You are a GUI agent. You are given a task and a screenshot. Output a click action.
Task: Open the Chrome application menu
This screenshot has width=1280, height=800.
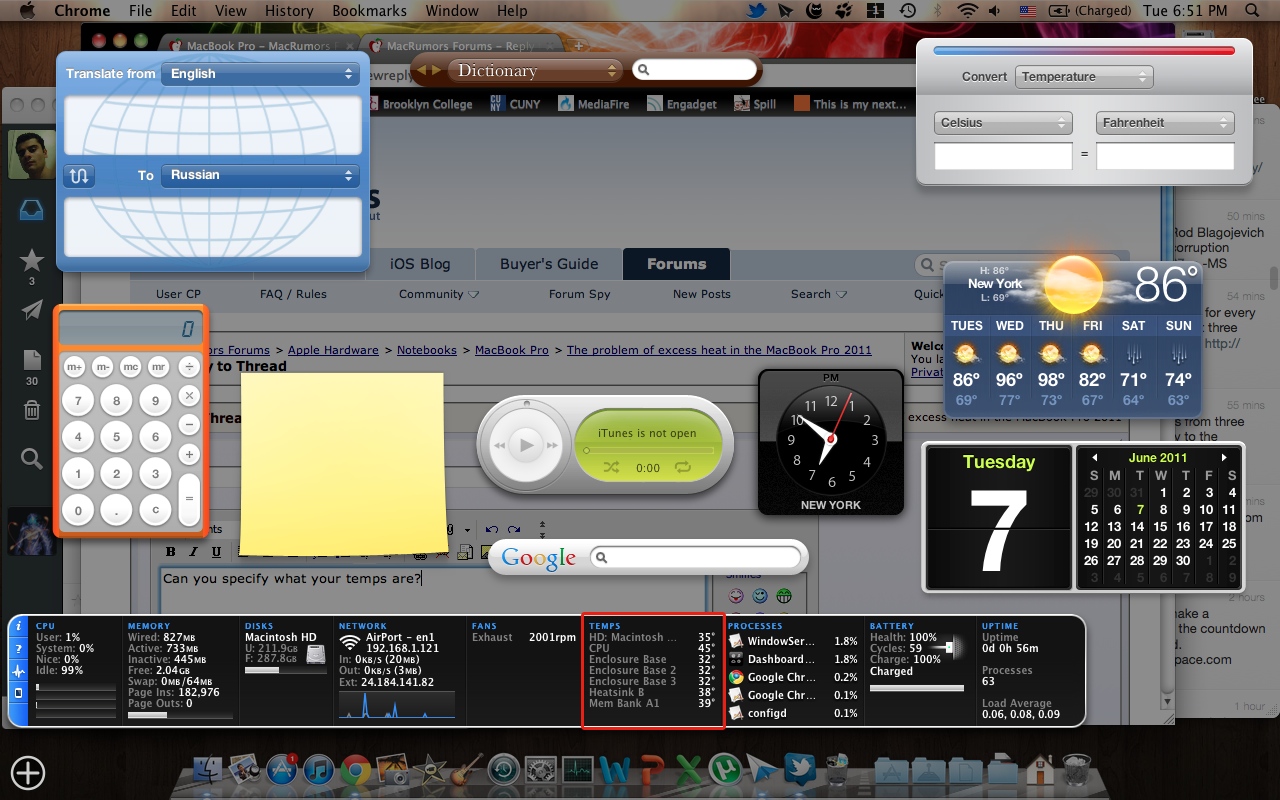[x=82, y=11]
